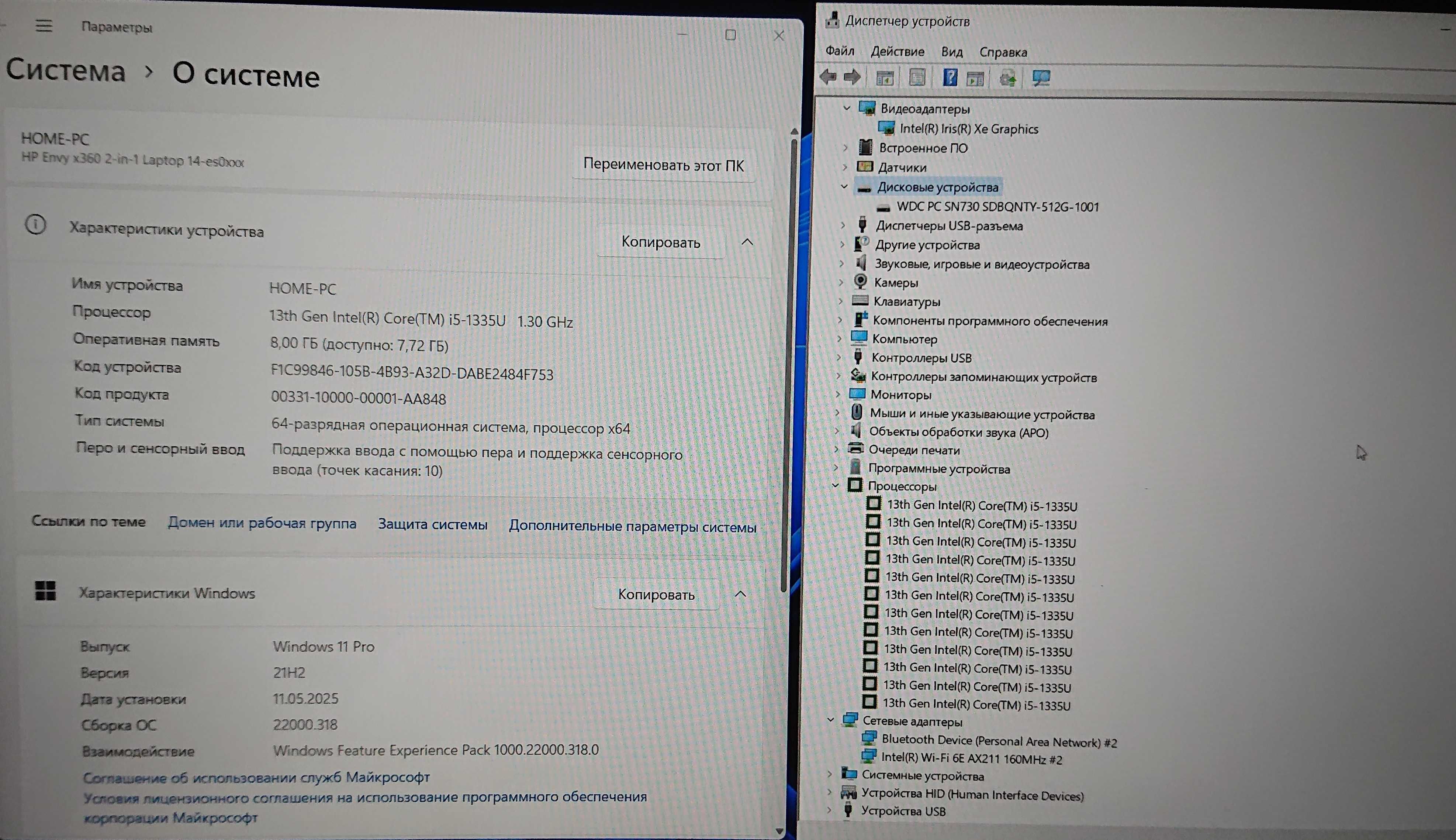Click the Windows 11 Pro edition value
1456x840 pixels.
point(324,646)
